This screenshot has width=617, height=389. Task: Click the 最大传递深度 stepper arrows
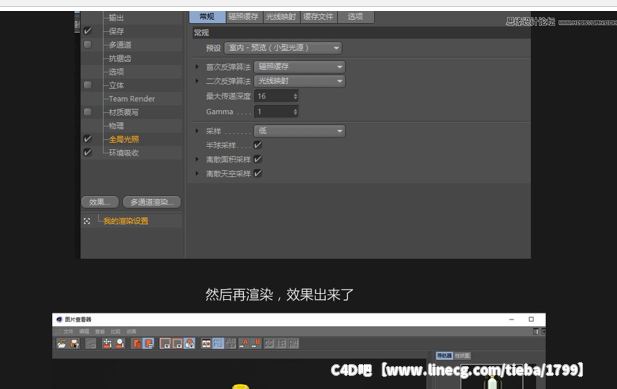295,96
